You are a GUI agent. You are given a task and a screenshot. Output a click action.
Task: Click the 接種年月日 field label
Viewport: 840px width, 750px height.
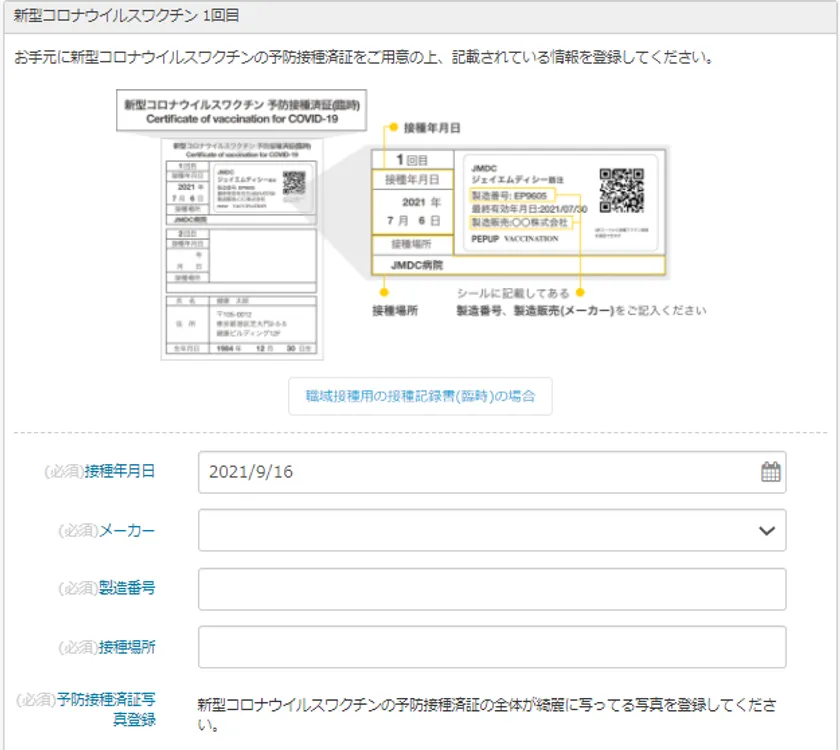[x=120, y=471]
